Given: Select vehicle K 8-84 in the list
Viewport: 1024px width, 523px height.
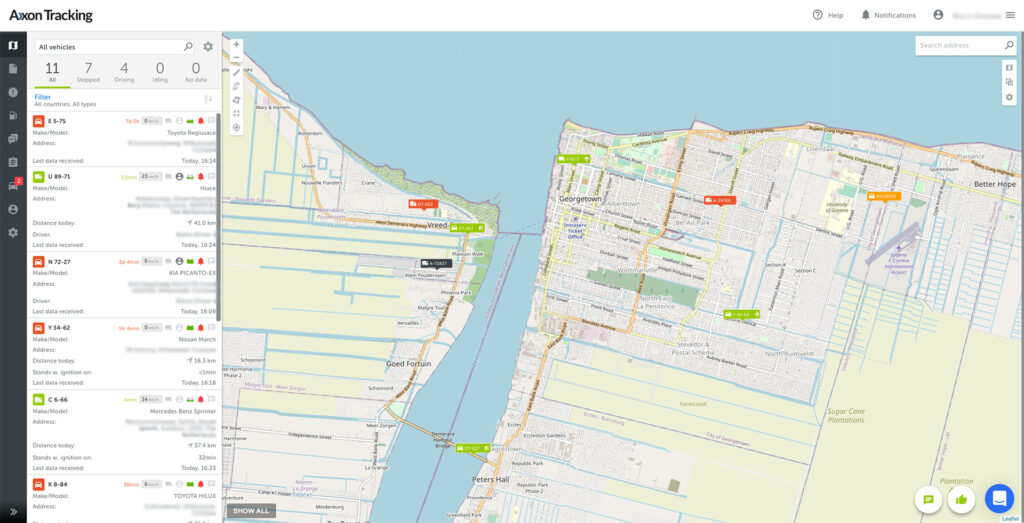Looking at the screenshot, I should [124, 499].
